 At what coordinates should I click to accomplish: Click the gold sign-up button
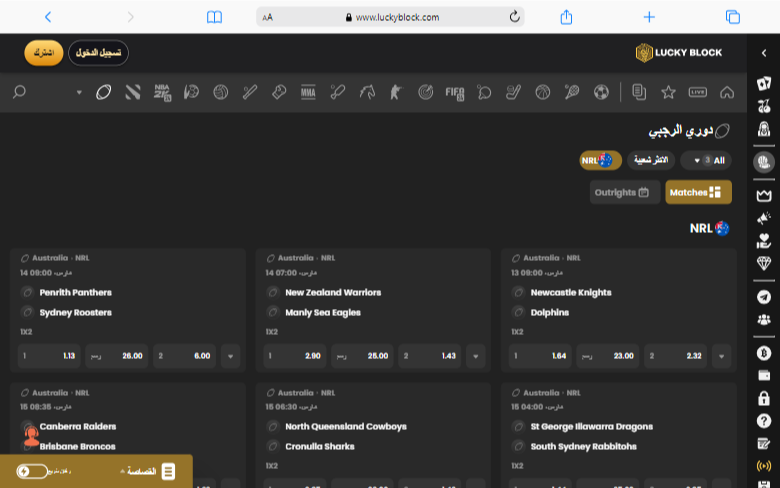(x=43, y=52)
